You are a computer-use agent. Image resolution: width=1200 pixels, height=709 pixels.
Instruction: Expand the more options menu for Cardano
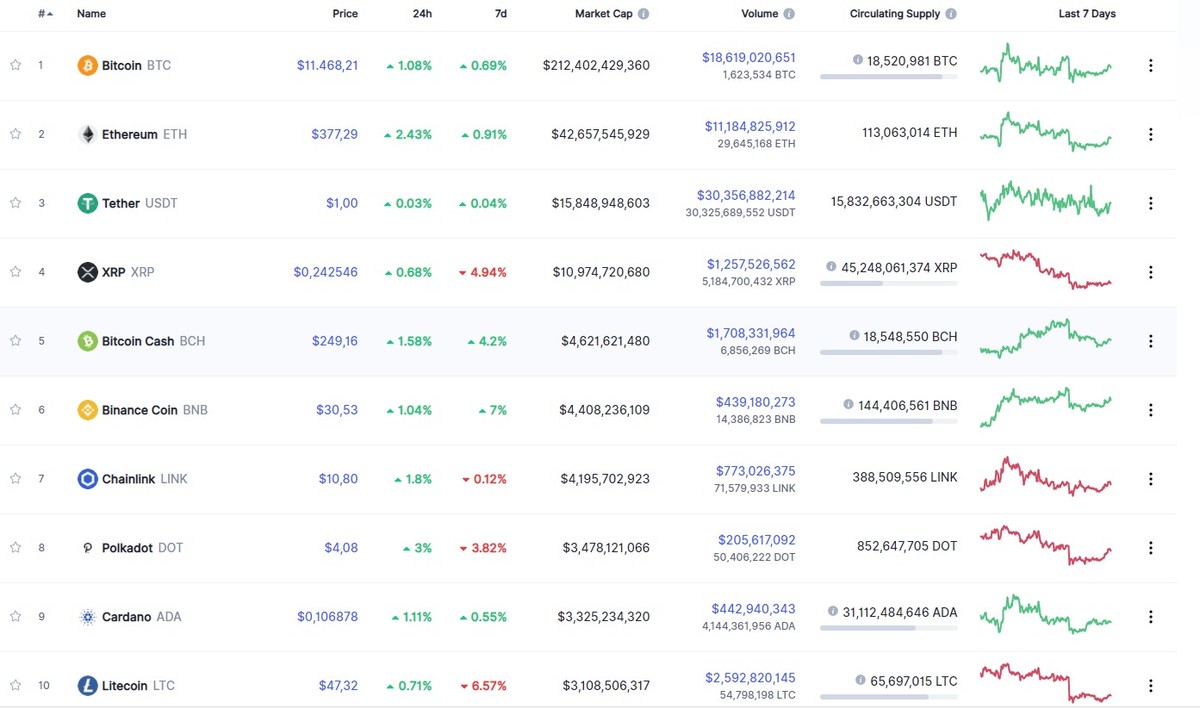point(1150,617)
